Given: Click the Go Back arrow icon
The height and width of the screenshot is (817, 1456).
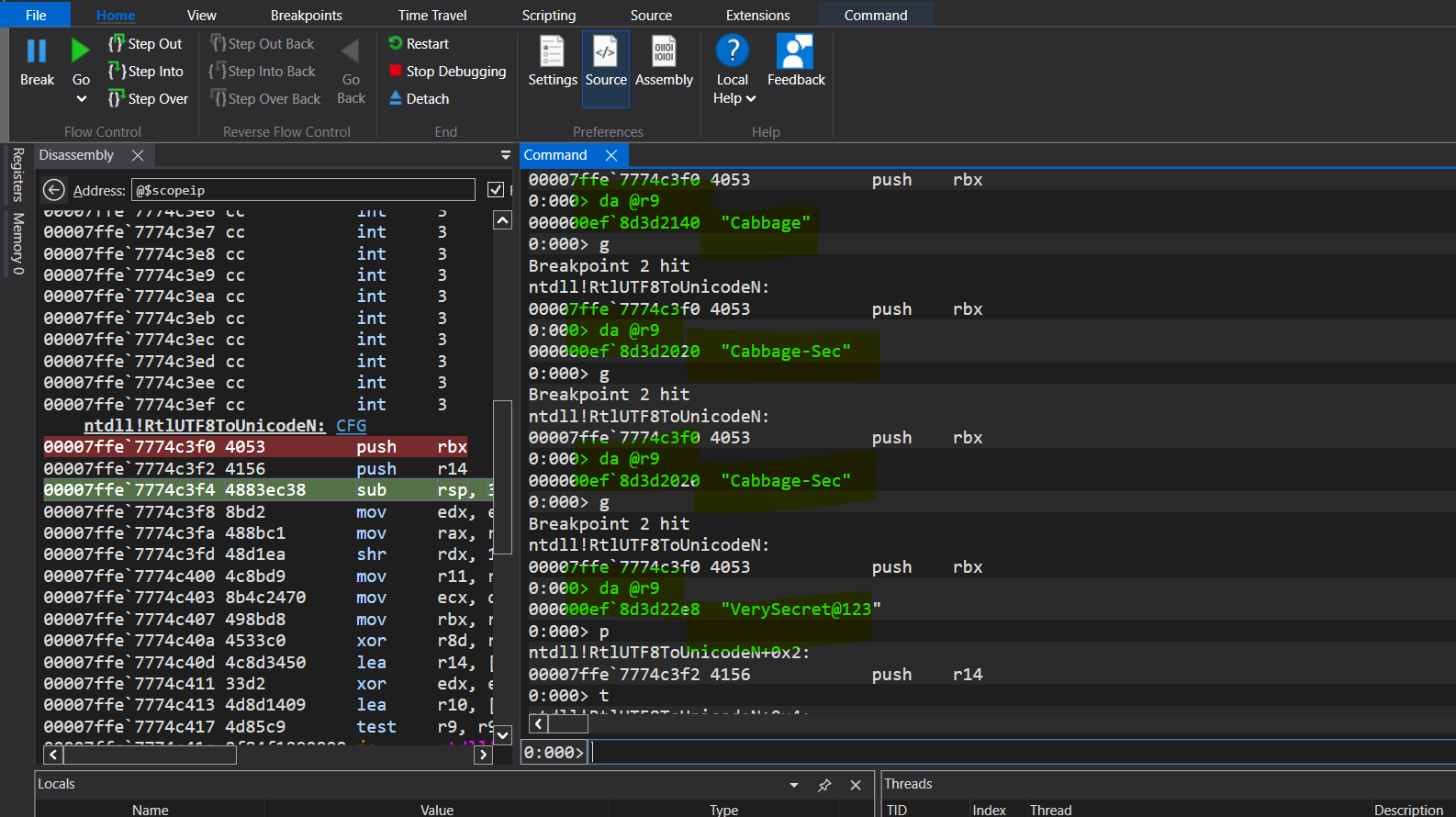Looking at the screenshot, I should pos(351,51).
